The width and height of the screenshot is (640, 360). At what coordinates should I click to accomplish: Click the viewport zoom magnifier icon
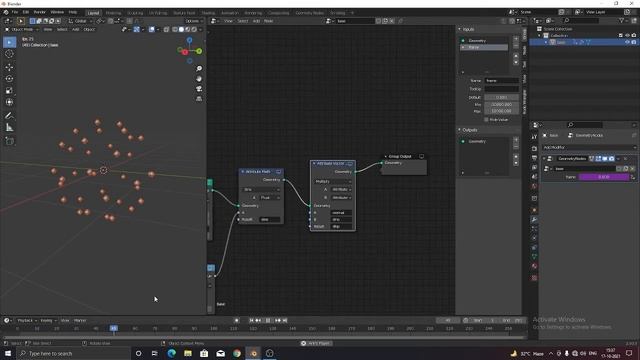(199, 69)
